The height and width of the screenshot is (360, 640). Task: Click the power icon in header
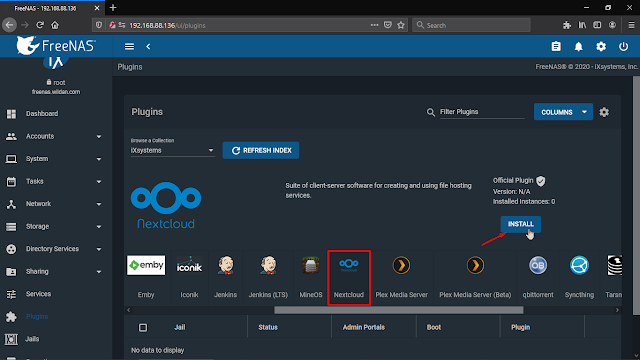(623, 47)
